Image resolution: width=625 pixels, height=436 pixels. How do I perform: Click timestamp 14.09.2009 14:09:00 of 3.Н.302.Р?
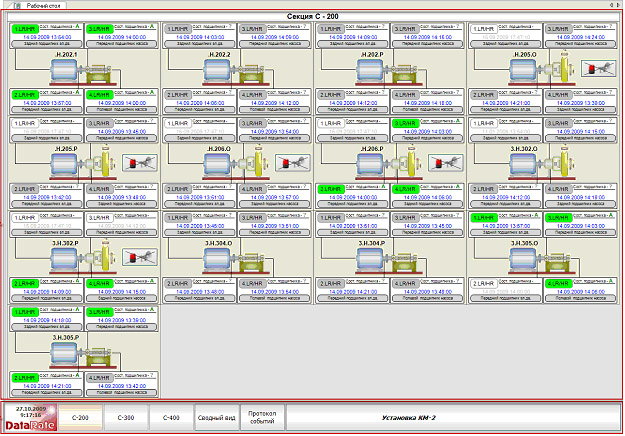(47, 292)
